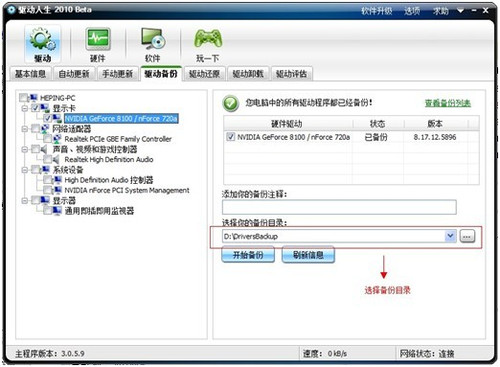Switch to the 驱动卸载 tab
The width and height of the screenshot is (500, 367).
[248, 74]
